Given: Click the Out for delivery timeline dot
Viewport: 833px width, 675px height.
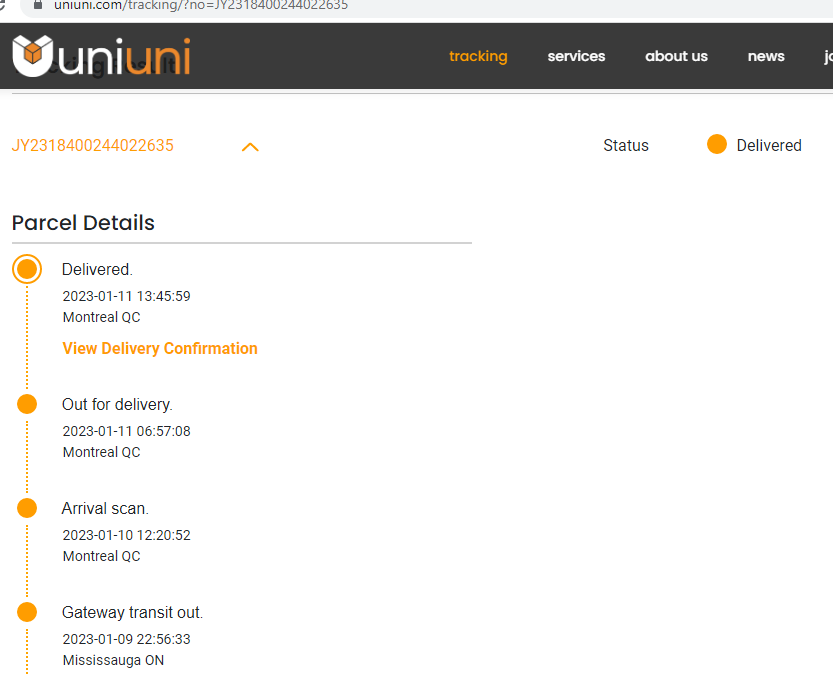Looking at the screenshot, I should click(27, 404).
